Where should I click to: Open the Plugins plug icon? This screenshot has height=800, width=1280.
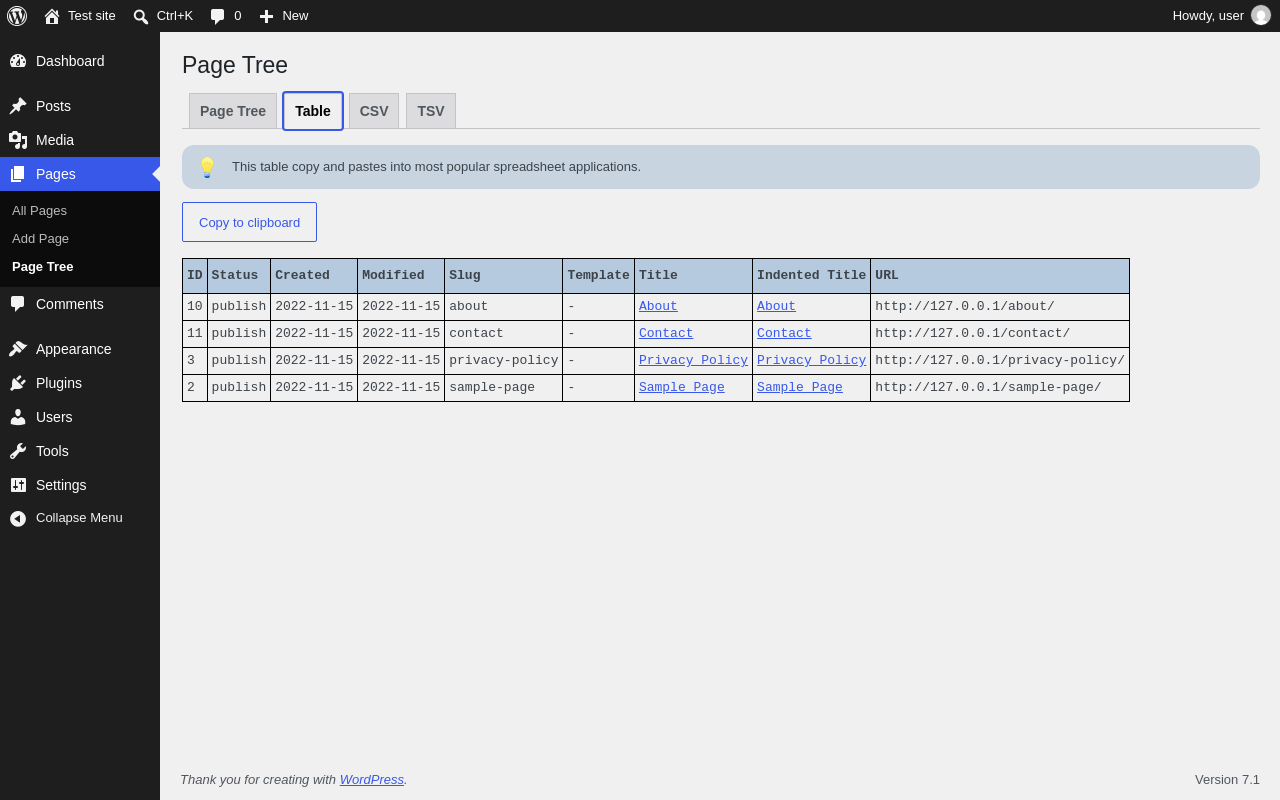point(18,383)
